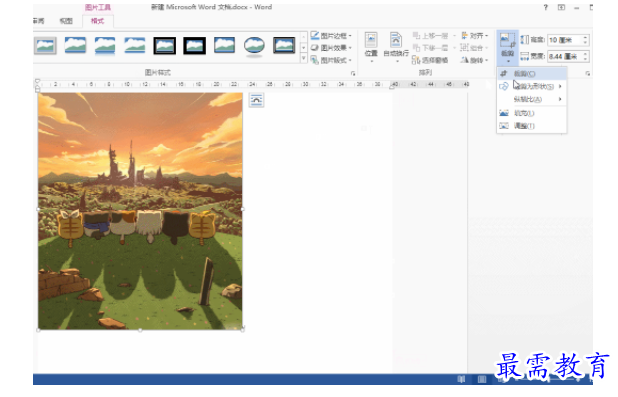Open the Selection Pane (选择窗格)
Image resolution: width=618 pixels, height=397 pixels.
click(x=430, y=60)
